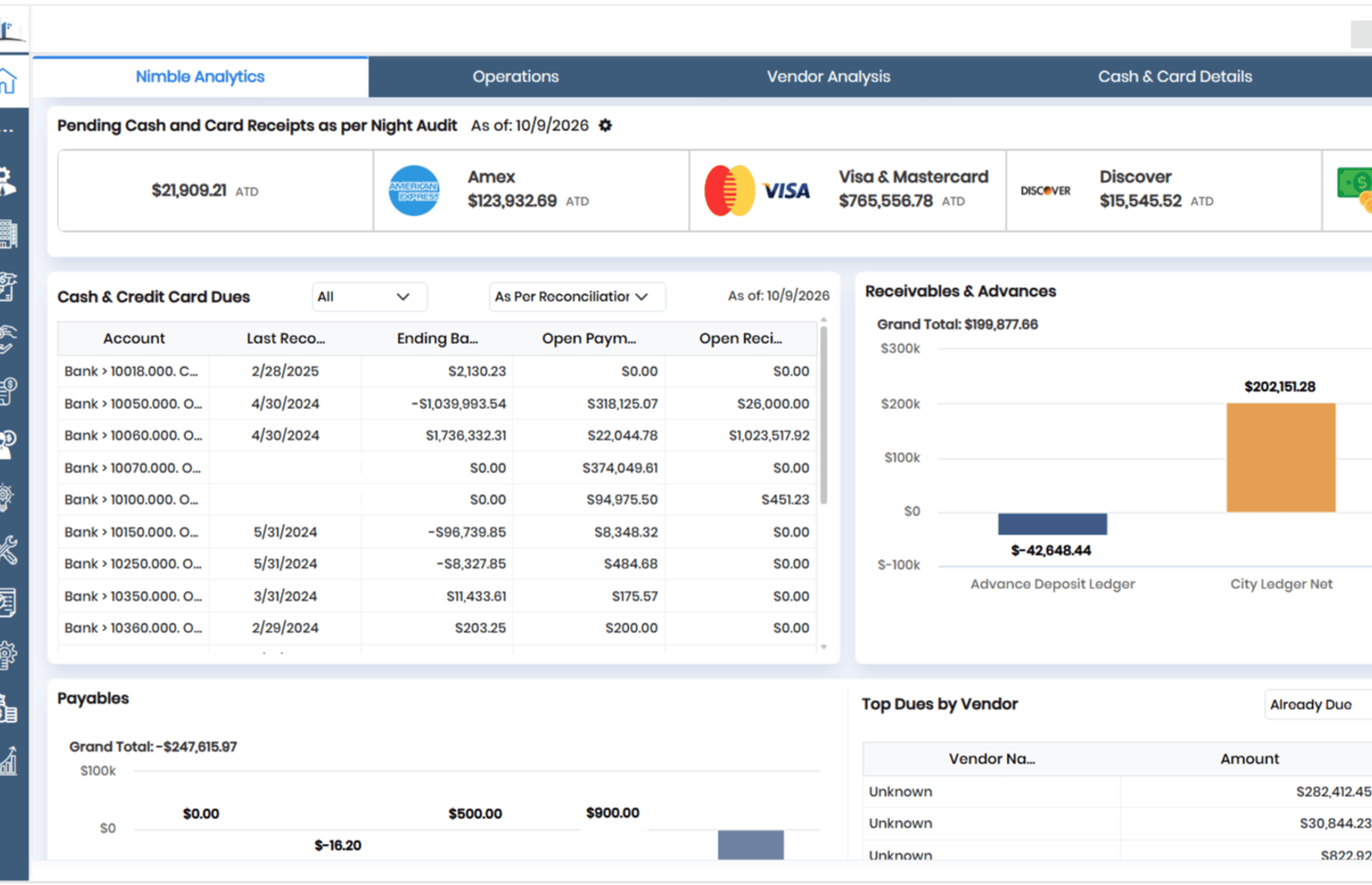Click the Cash & Credit Card Dues scrollbar thumb
The height and width of the screenshot is (885, 1372).
coord(823,415)
